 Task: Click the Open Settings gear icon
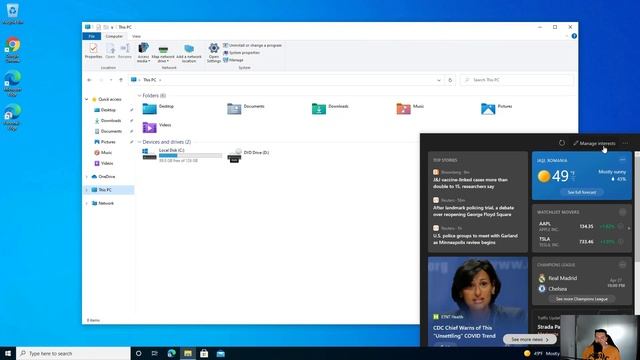tap(213, 53)
